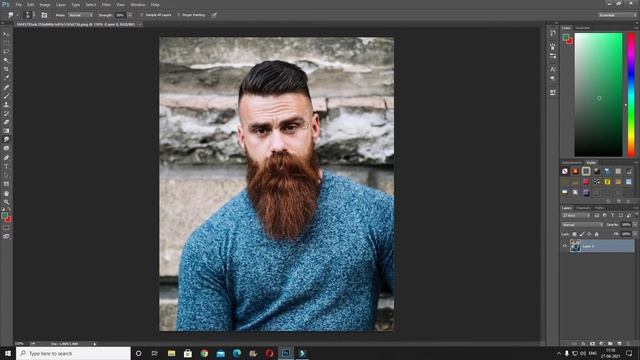
Task: Open the Filter menu
Action: coord(106,4)
